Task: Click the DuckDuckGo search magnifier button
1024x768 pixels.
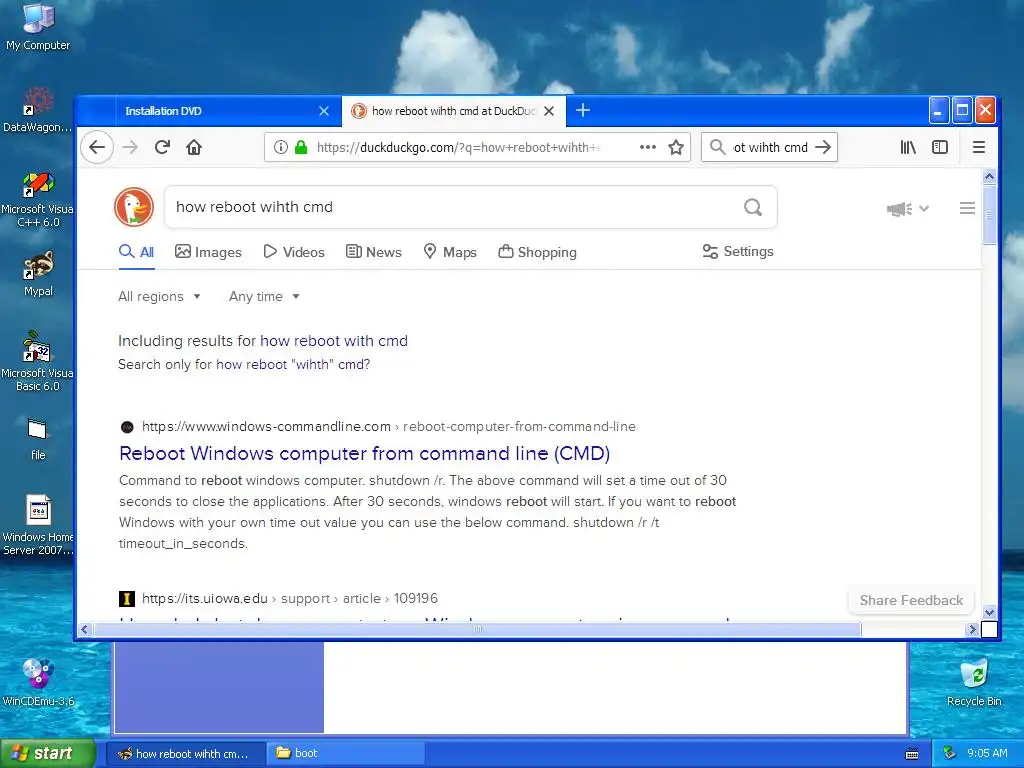Action: click(753, 207)
